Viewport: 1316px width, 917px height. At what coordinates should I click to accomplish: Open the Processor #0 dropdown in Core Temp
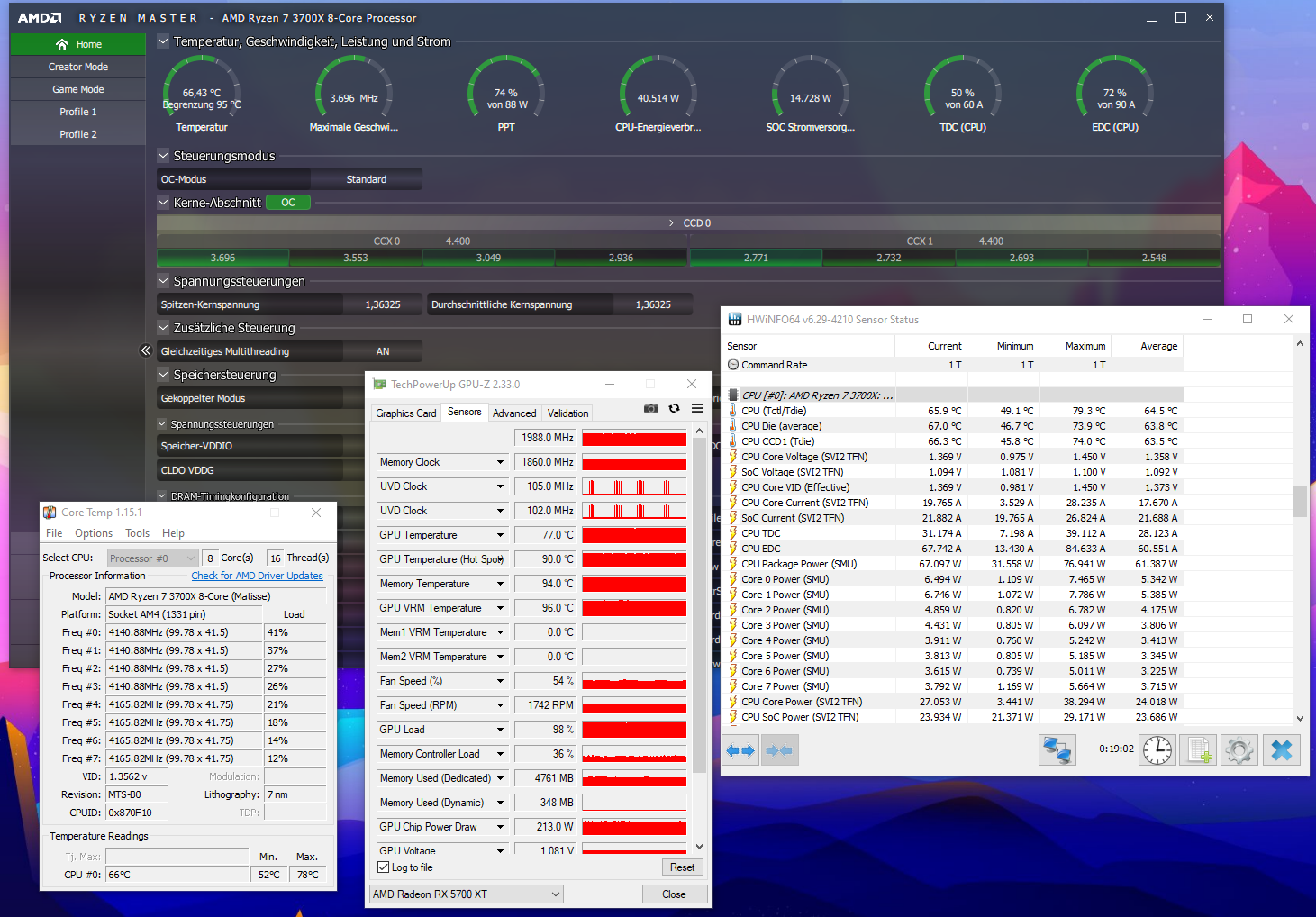[x=152, y=558]
